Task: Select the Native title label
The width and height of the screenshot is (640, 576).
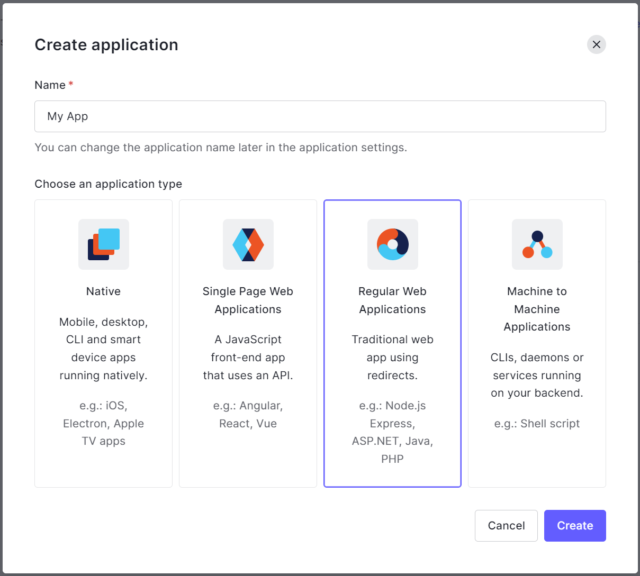Action: pos(103,292)
